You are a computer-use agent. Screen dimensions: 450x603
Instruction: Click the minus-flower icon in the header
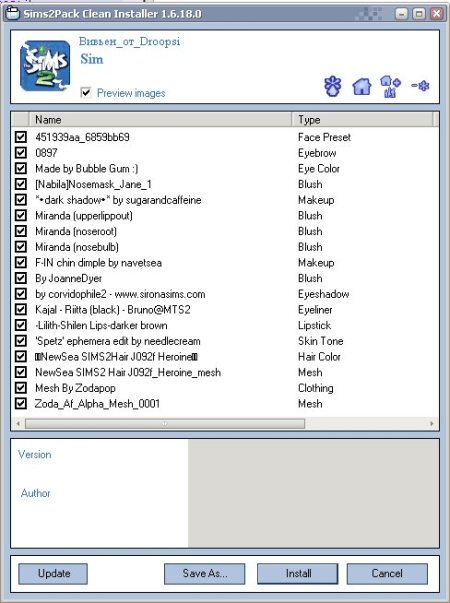coord(420,85)
